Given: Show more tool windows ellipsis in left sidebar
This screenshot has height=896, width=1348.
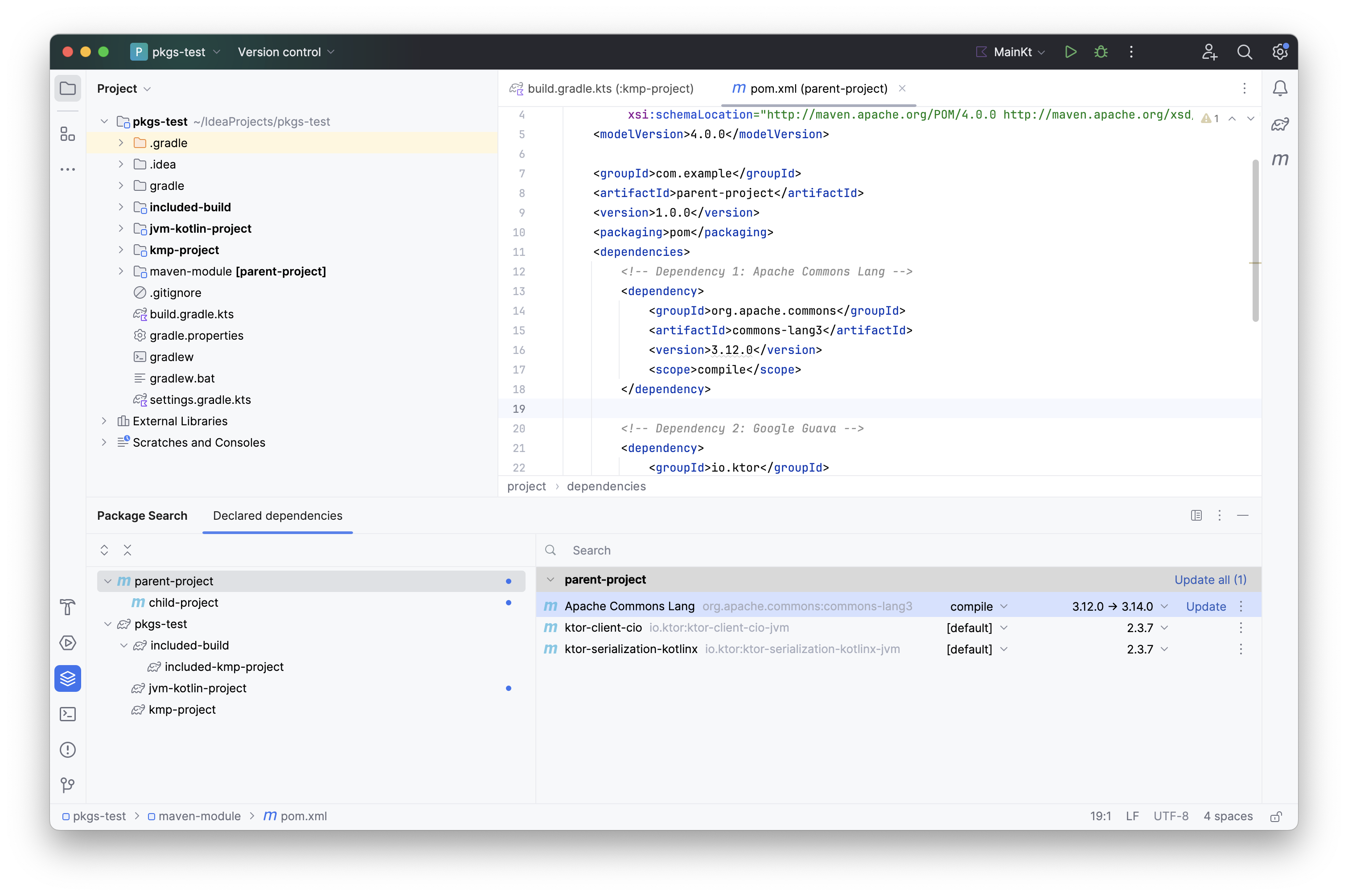Looking at the screenshot, I should (x=67, y=169).
